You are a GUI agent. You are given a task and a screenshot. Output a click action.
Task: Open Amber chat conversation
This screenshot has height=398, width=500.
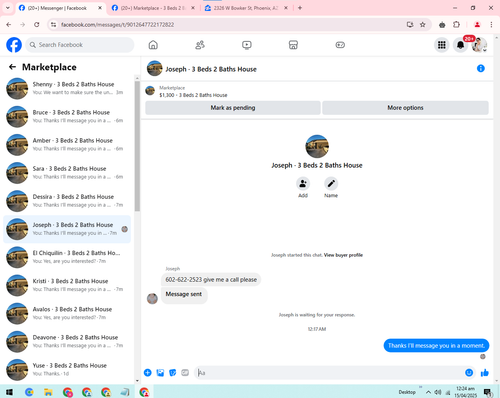click(67, 145)
